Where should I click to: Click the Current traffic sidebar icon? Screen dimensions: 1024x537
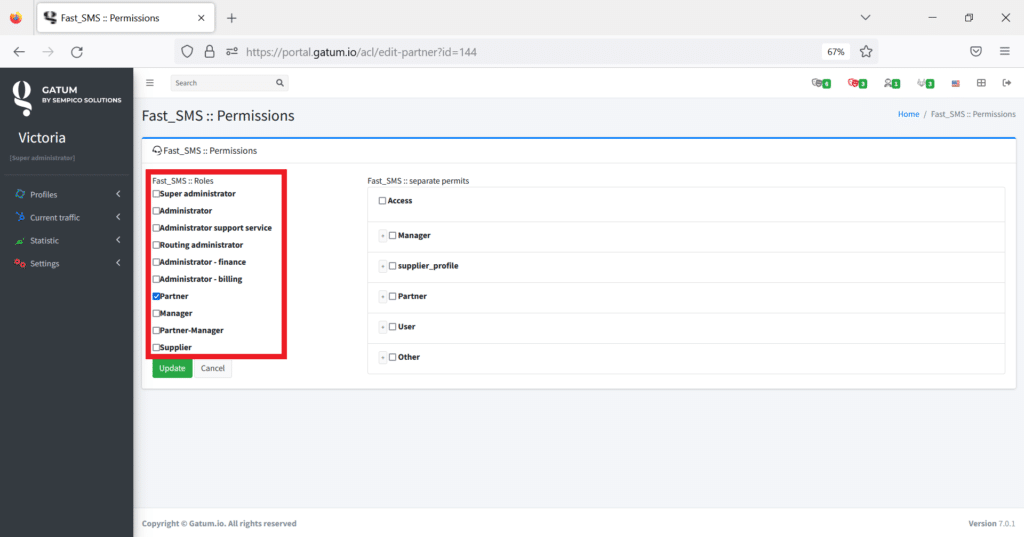(20, 217)
